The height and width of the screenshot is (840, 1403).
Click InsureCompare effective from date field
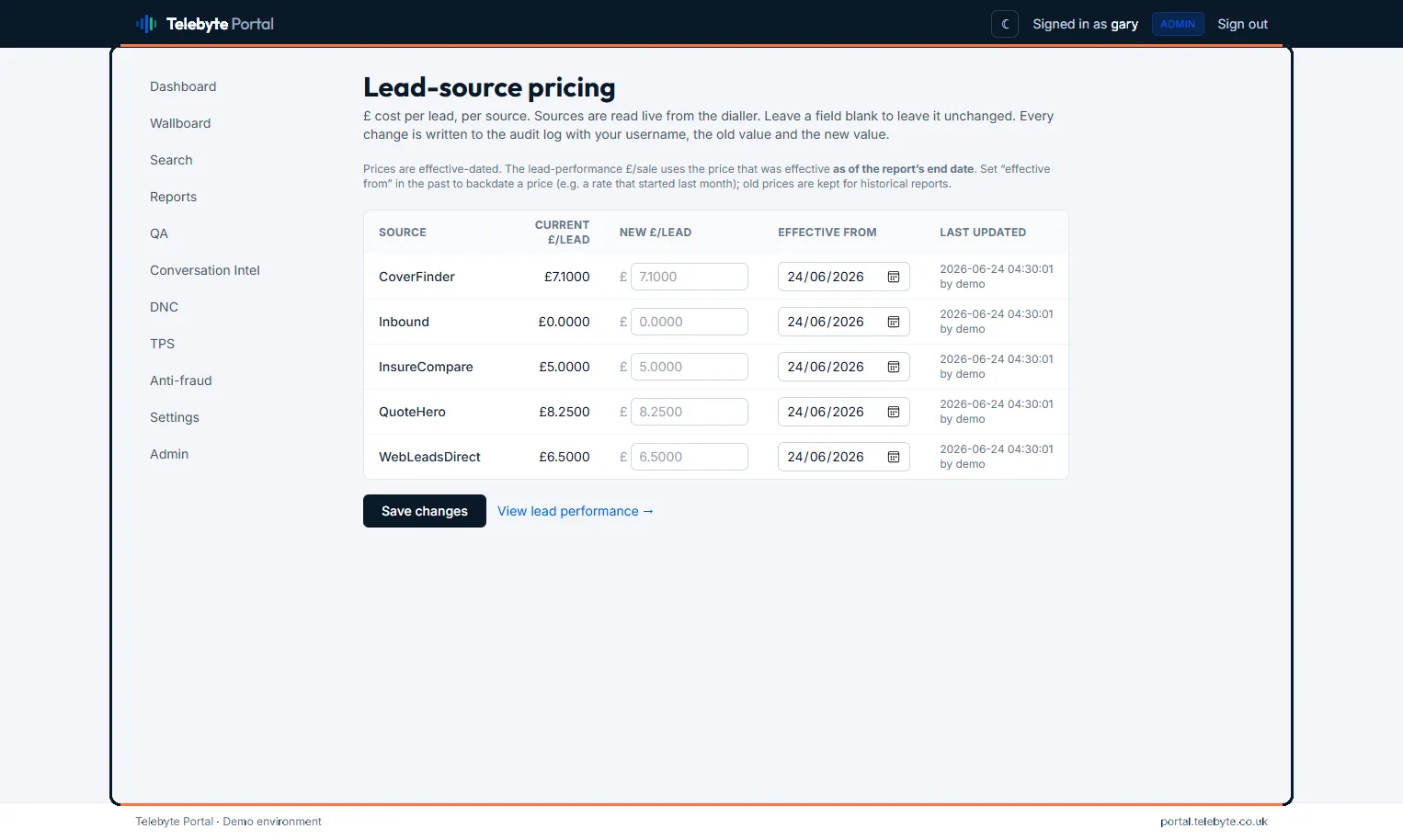(x=844, y=367)
